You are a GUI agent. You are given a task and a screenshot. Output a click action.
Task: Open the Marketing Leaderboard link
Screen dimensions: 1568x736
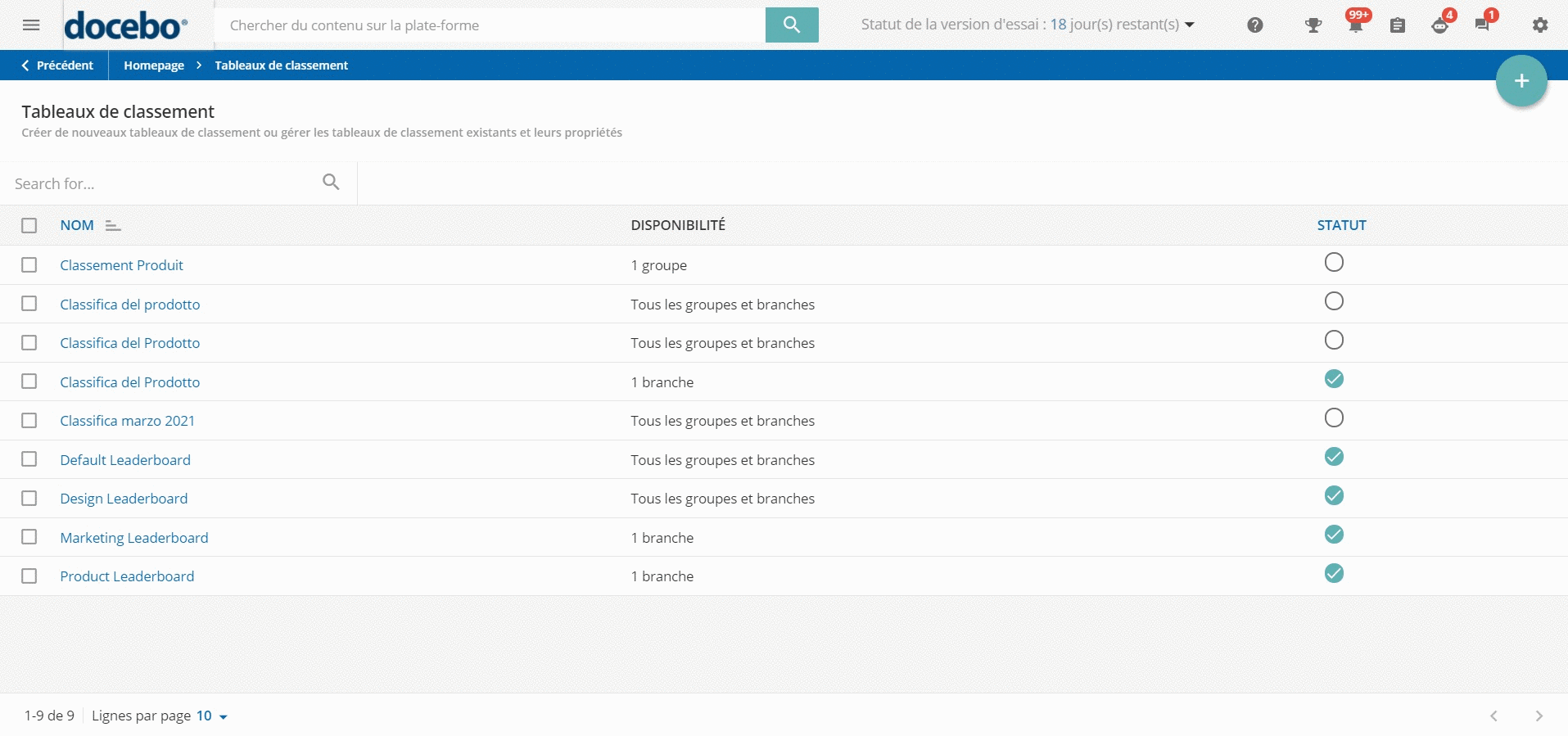134,538
